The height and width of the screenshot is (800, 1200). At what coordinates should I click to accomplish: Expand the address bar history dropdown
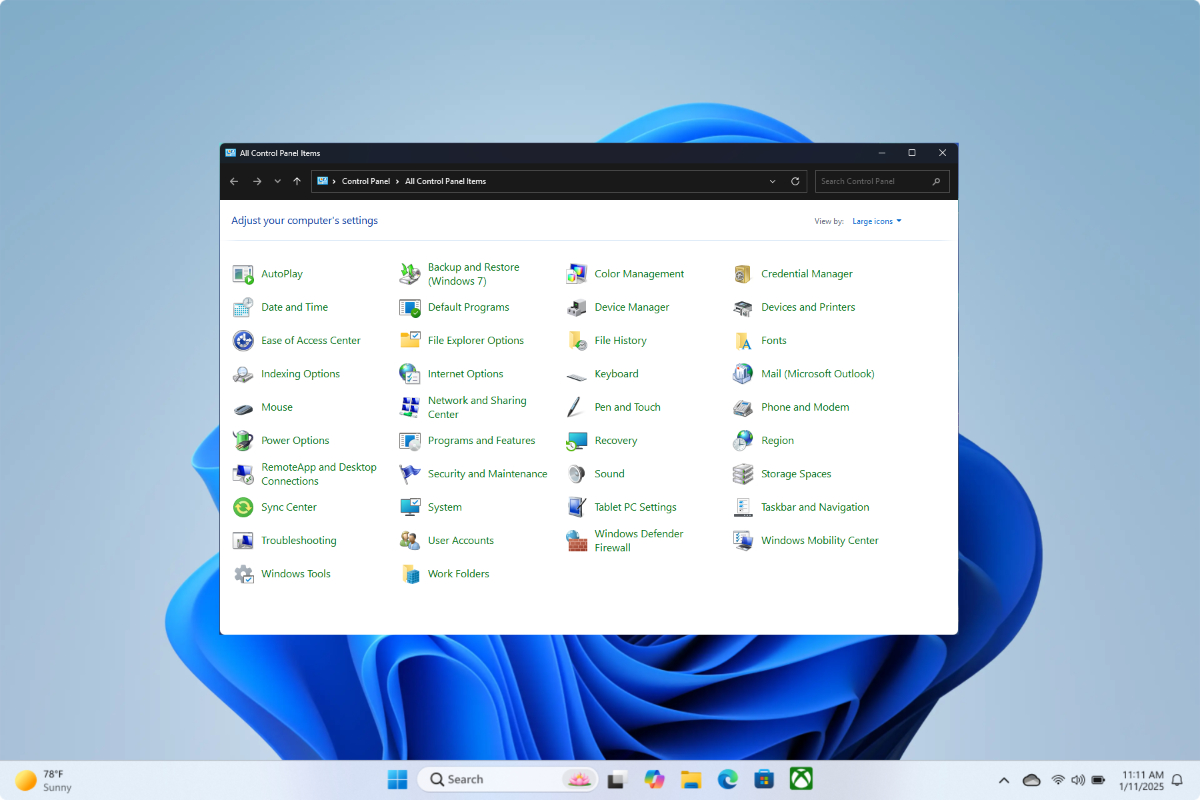[x=772, y=182]
